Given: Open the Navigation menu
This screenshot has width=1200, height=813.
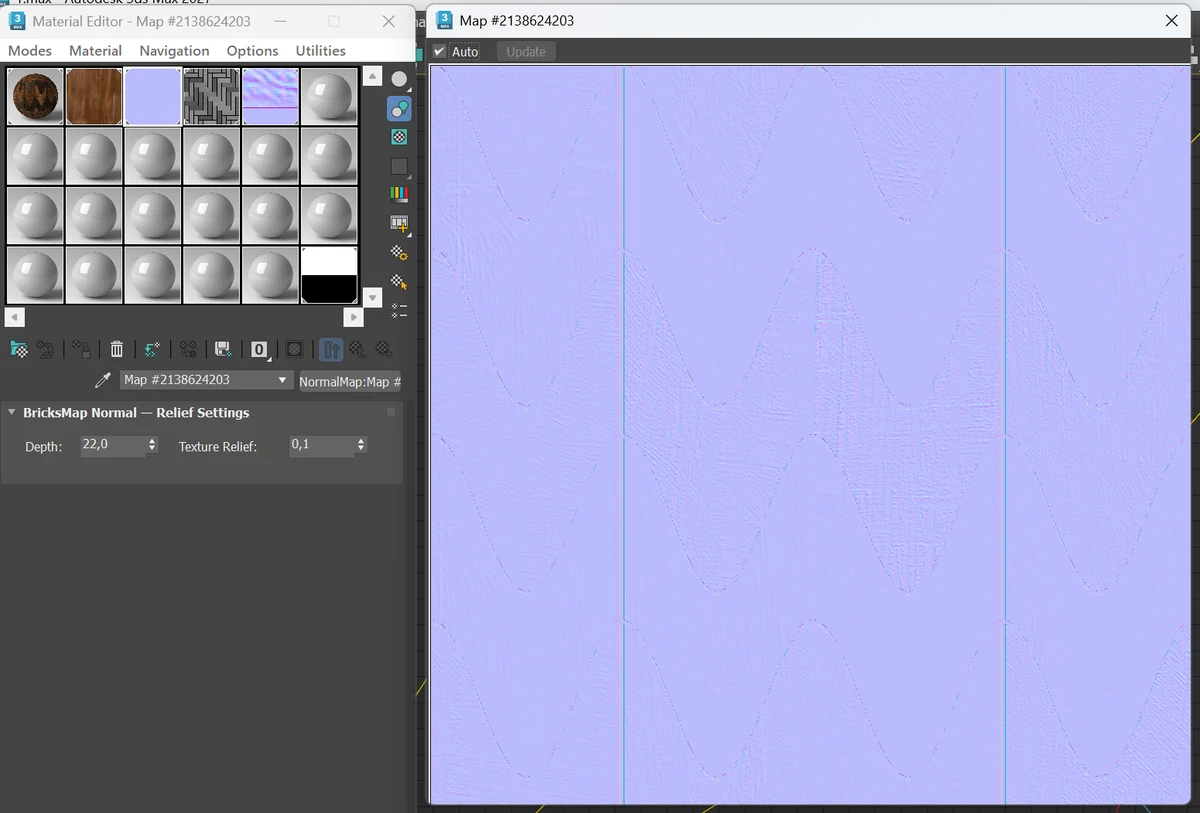Looking at the screenshot, I should 174,50.
